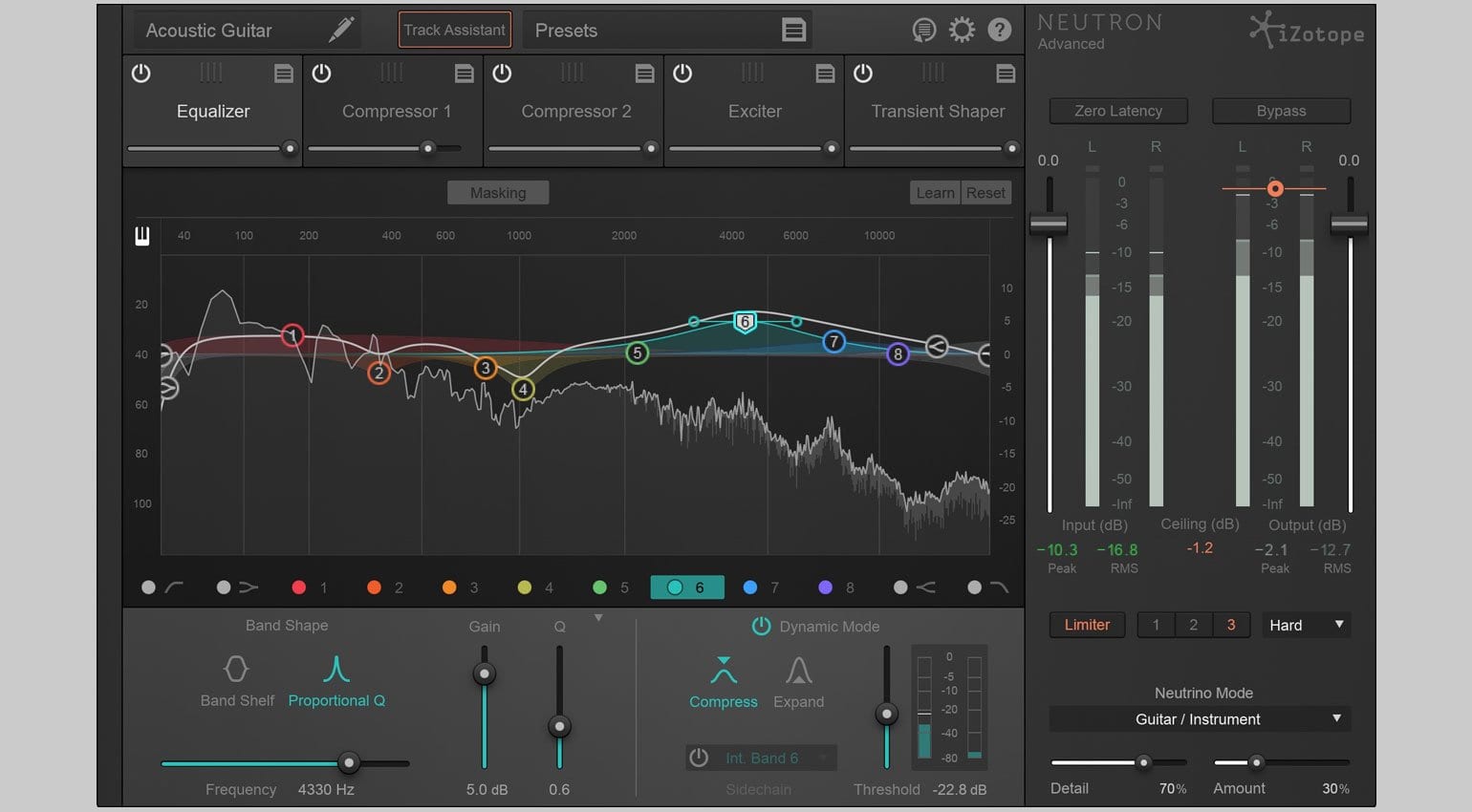Click the Gain slider handle

click(x=485, y=673)
